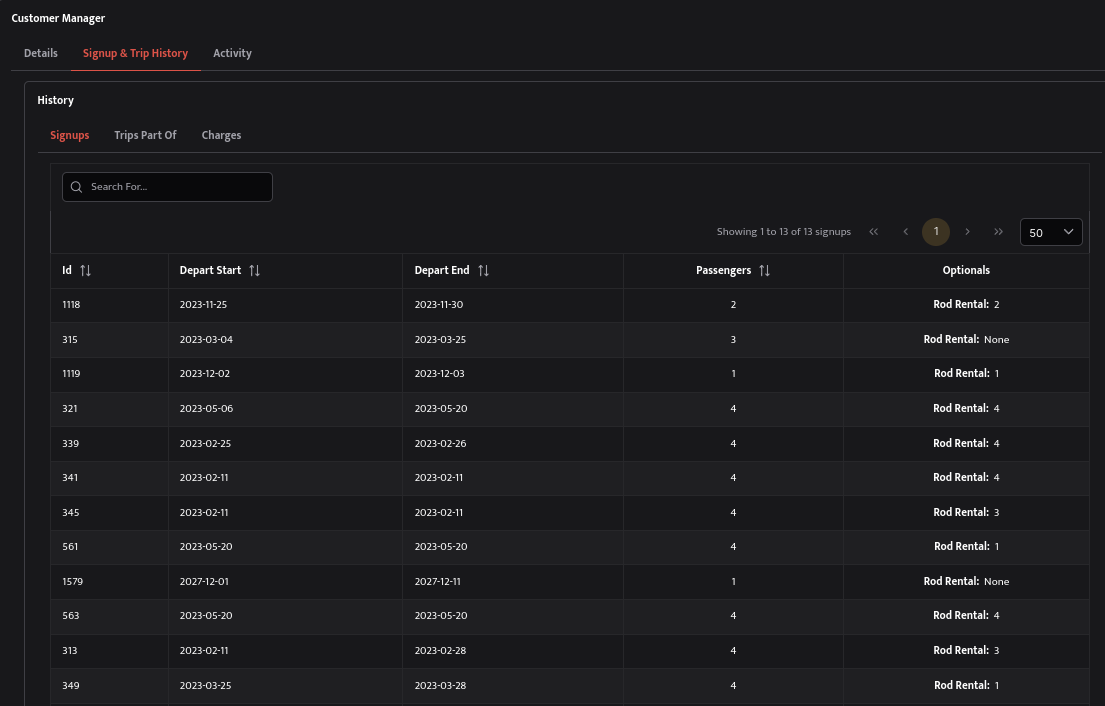Open rows-per-page dropdown showing 50

(x=1051, y=233)
